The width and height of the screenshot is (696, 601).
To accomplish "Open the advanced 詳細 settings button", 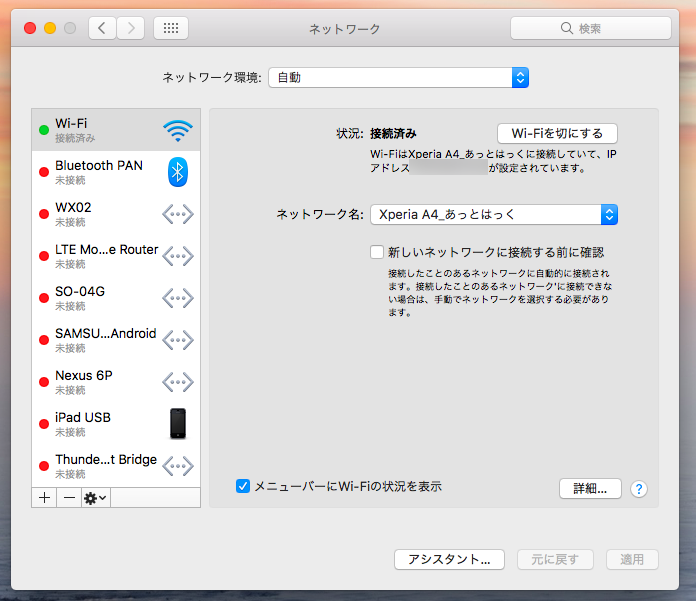I will (x=590, y=489).
